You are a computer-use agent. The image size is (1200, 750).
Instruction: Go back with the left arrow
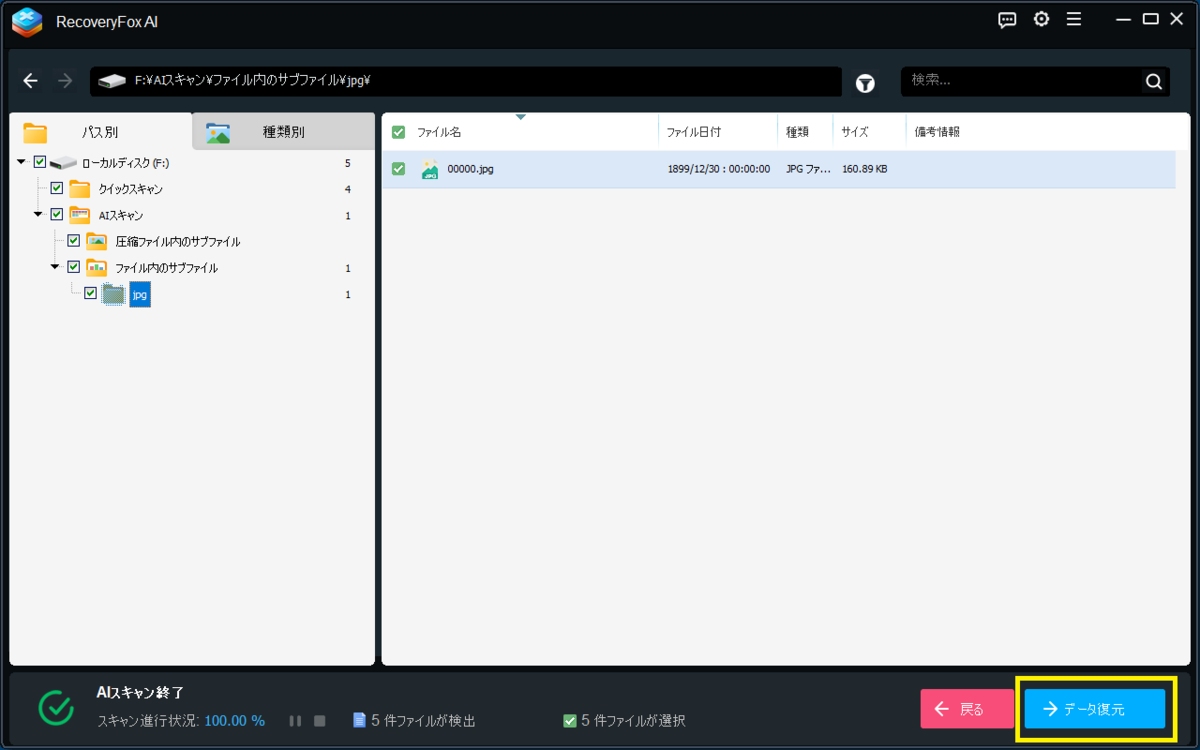coord(31,81)
